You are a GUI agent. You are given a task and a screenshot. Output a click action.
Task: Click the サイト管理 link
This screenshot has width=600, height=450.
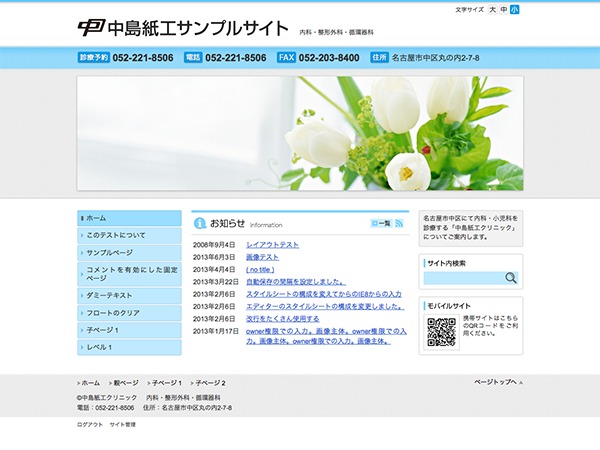click(123, 424)
